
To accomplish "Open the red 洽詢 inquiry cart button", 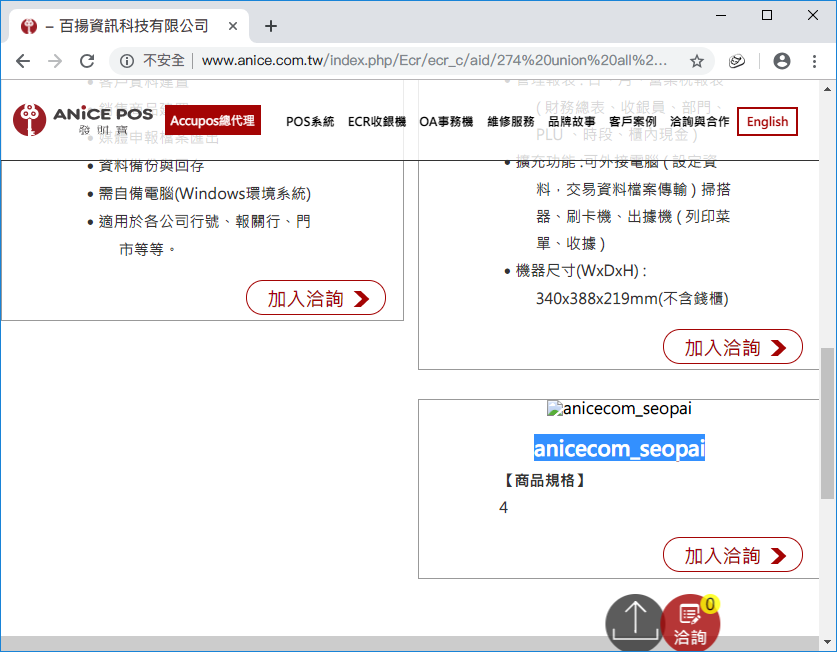I will (x=691, y=623).
